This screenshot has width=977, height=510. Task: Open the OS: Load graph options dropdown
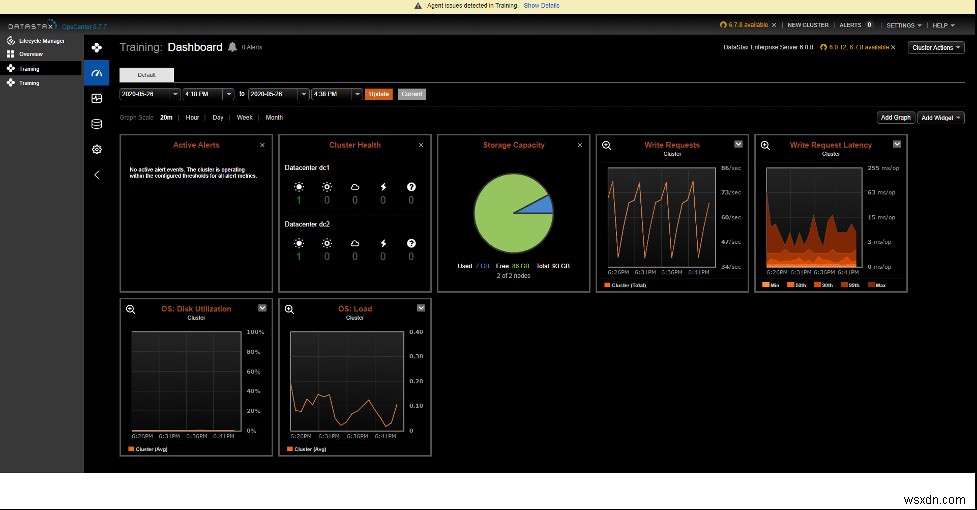(x=421, y=308)
